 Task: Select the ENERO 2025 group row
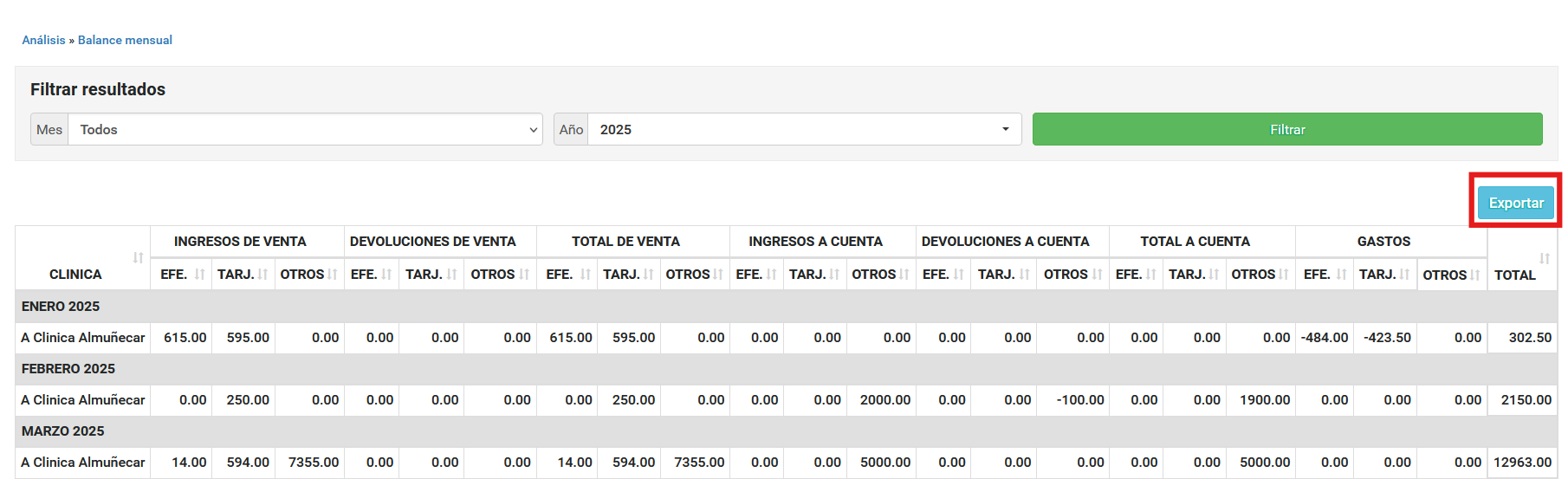(61, 307)
